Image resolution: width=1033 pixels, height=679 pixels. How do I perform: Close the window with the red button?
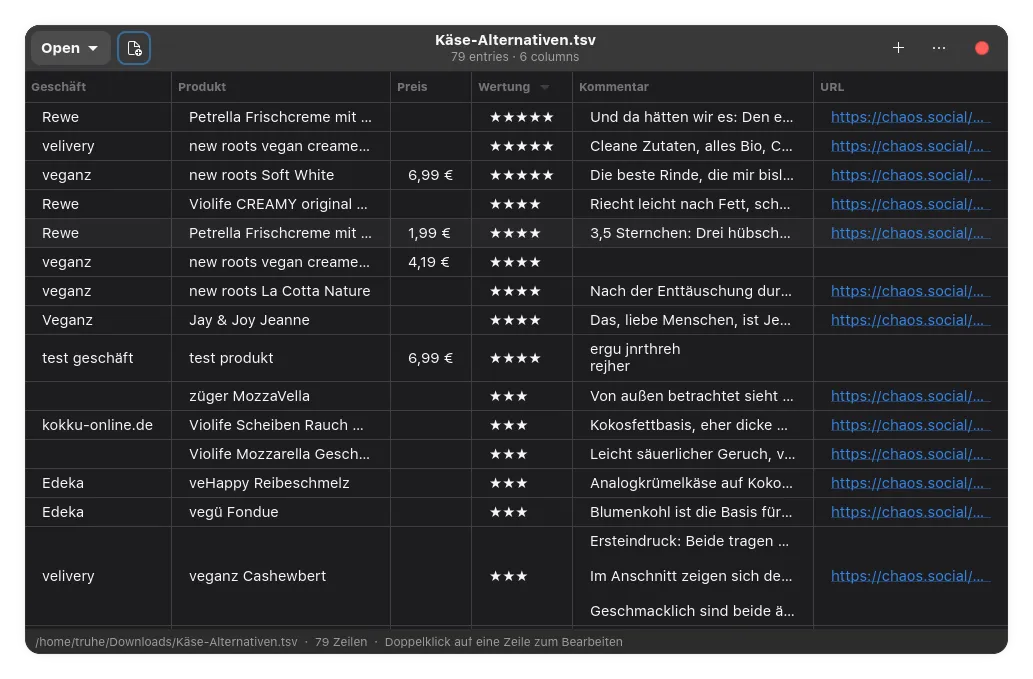981,48
